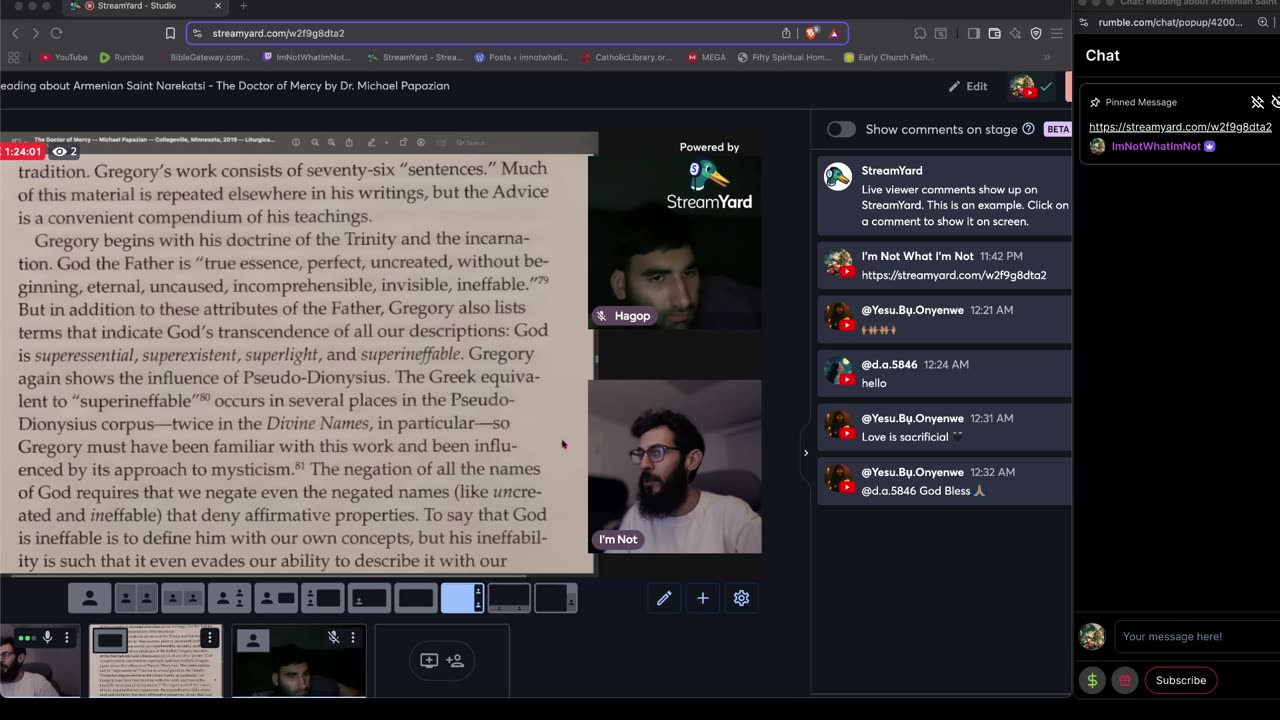1280x720 pixels.
Task: Mute the host microphone in backstage thumbnail
Action: [47, 637]
